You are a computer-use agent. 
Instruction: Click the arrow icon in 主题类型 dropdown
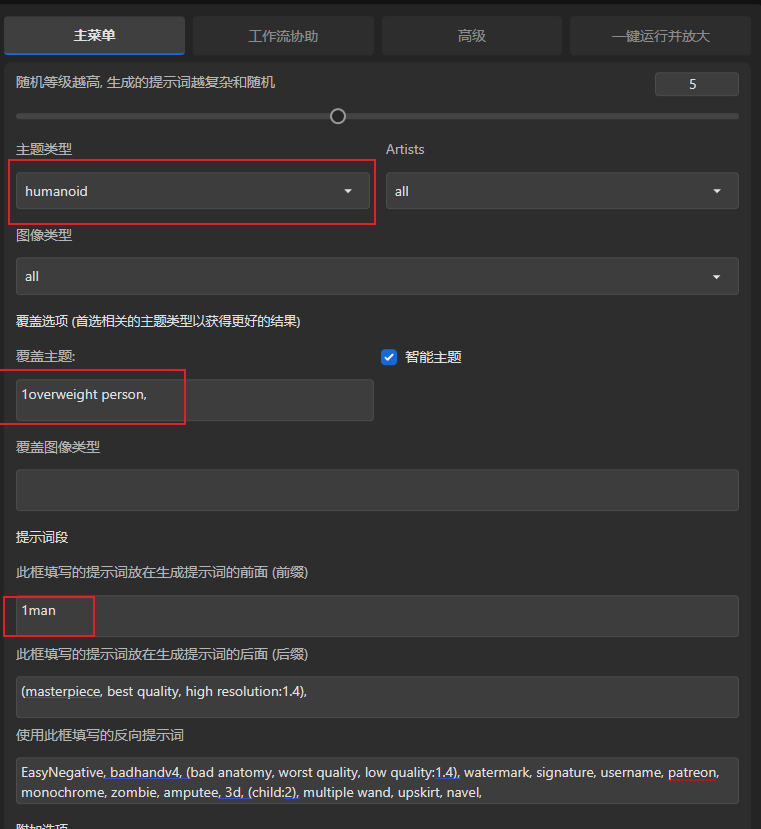click(348, 191)
